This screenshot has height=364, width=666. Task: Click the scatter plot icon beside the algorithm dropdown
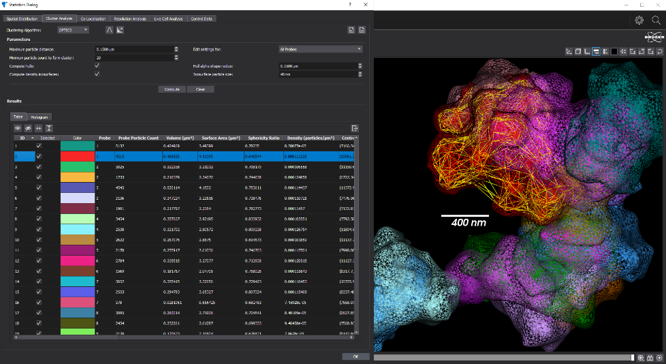120,30
